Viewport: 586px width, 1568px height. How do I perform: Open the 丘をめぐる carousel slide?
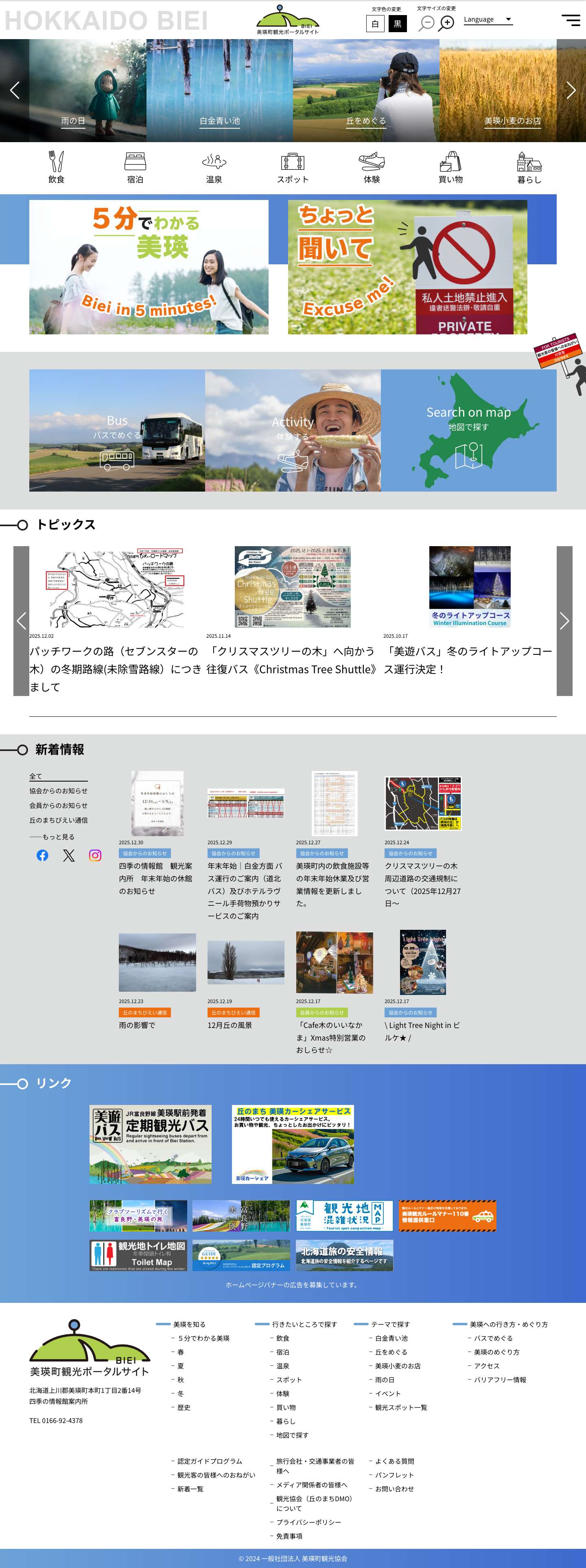pyautogui.click(x=366, y=91)
